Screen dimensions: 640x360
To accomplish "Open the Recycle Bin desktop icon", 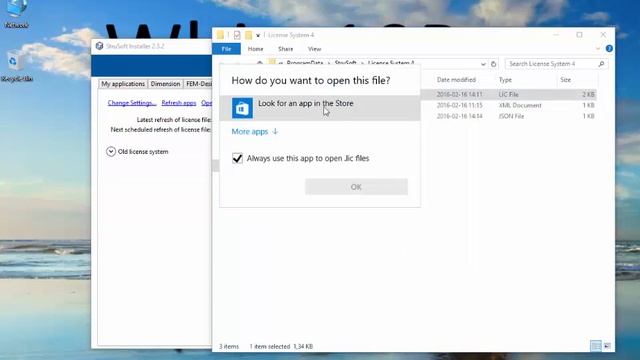I will [x=16, y=65].
